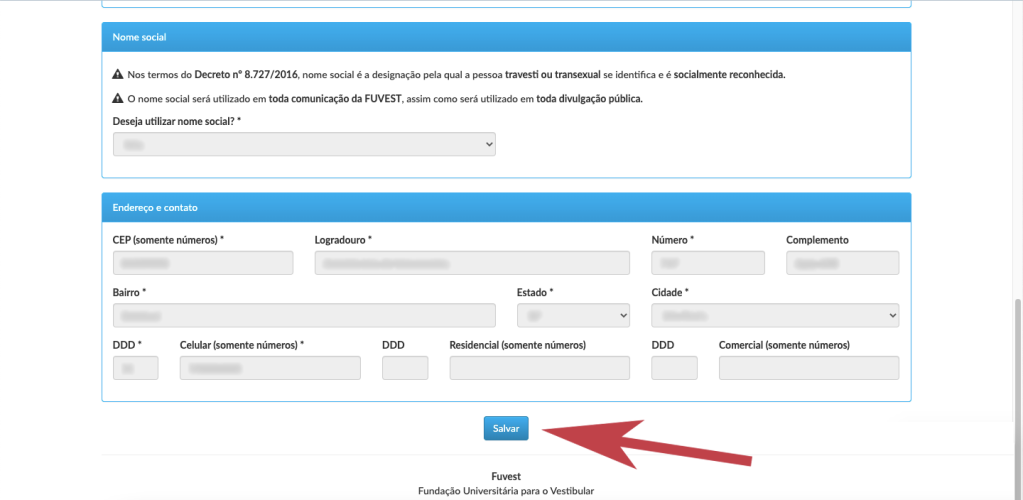Focus the Bairro input field

click(304, 315)
